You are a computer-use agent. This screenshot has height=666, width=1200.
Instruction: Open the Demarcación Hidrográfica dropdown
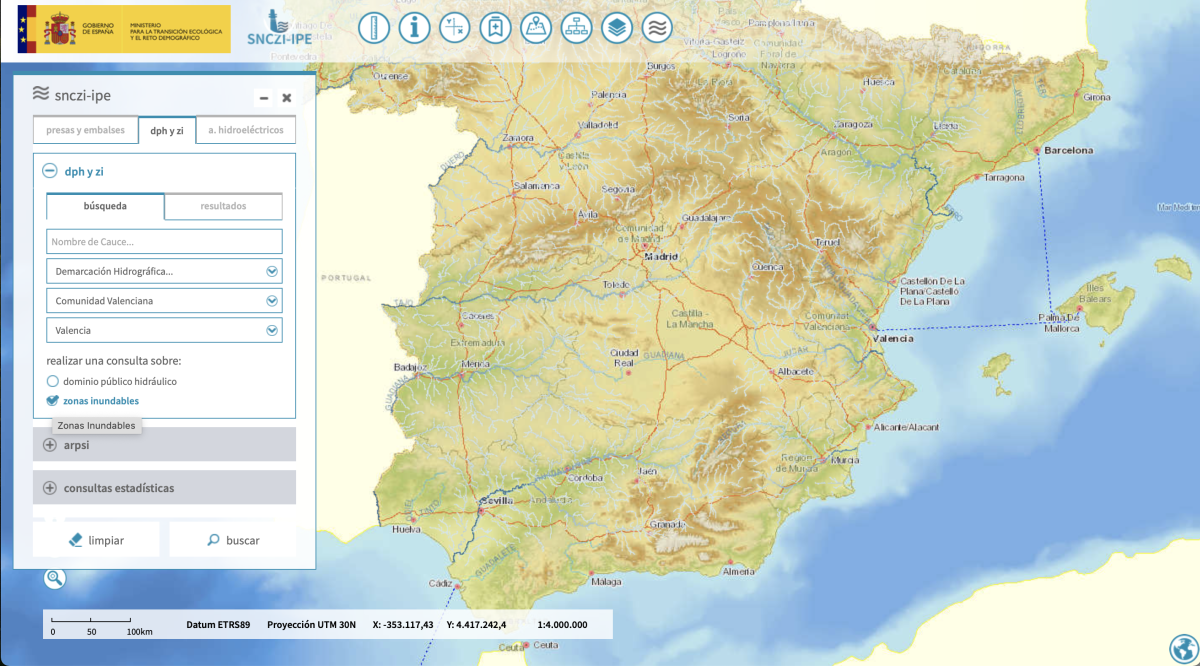[x=164, y=271]
